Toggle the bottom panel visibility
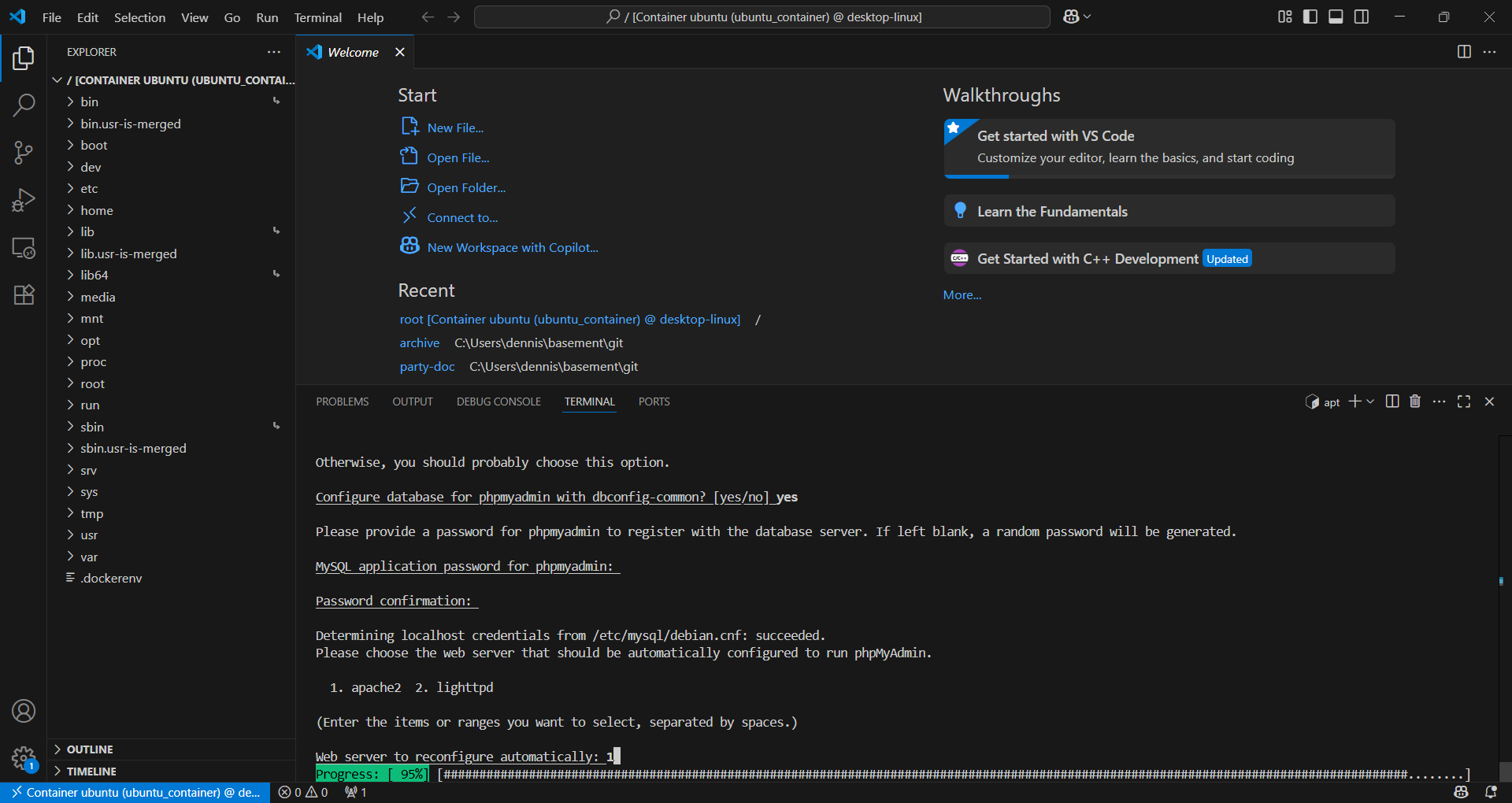Image resolution: width=1512 pixels, height=803 pixels. click(1335, 16)
